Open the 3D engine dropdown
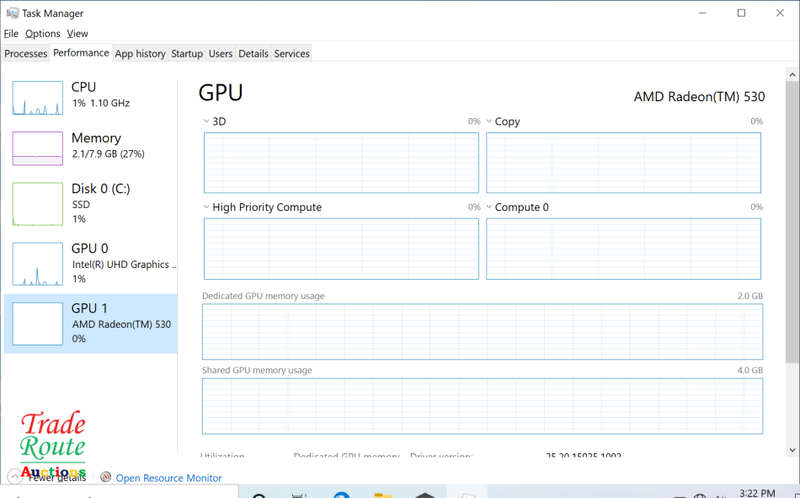The height and width of the screenshot is (498, 800). pyautogui.click(x=207, y=121)
